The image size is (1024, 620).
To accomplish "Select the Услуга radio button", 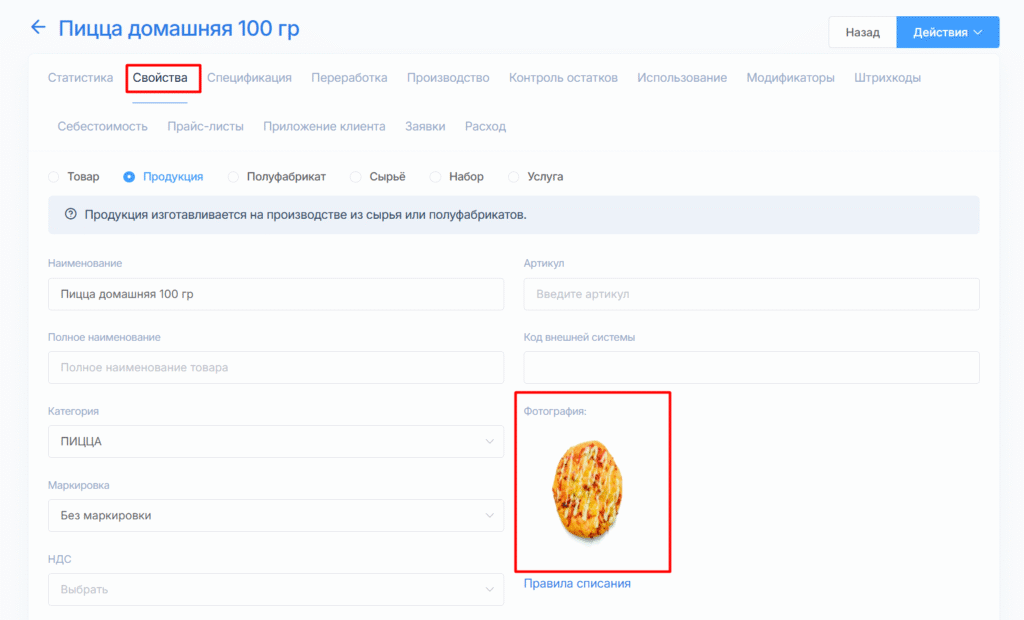I will [x=514, y=177].
